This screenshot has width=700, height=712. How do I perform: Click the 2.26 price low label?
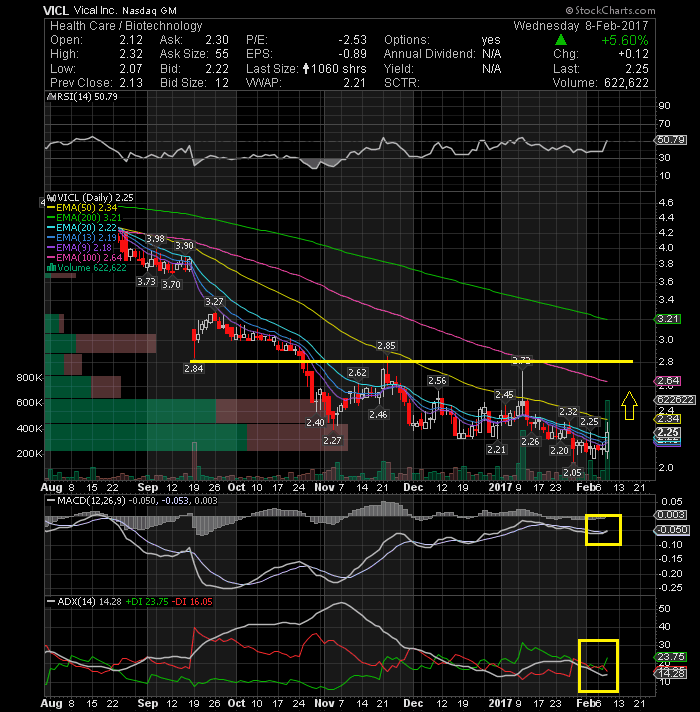(530, 442)
